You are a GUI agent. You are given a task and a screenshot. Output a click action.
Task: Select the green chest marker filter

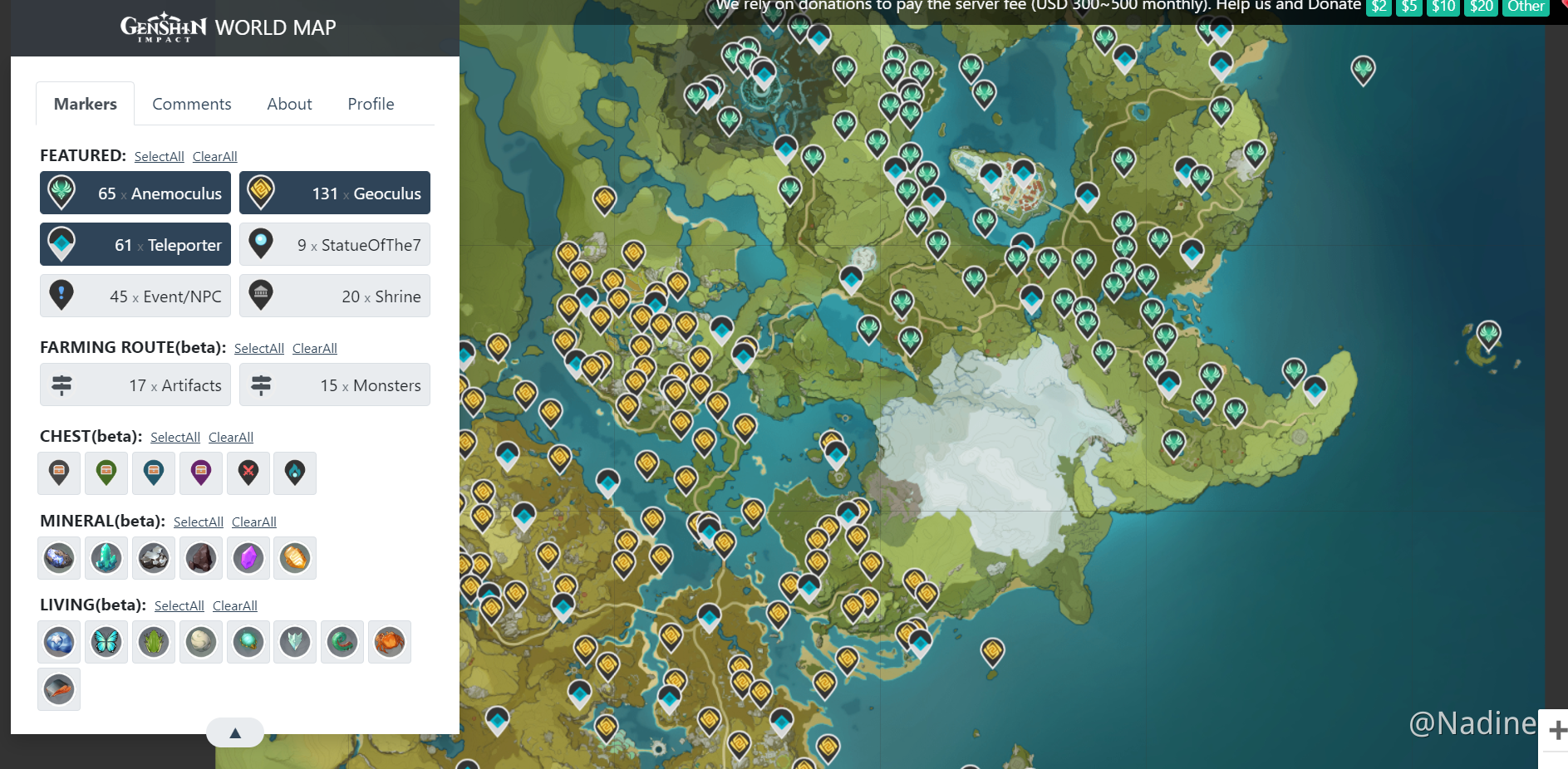coord(106,473)
